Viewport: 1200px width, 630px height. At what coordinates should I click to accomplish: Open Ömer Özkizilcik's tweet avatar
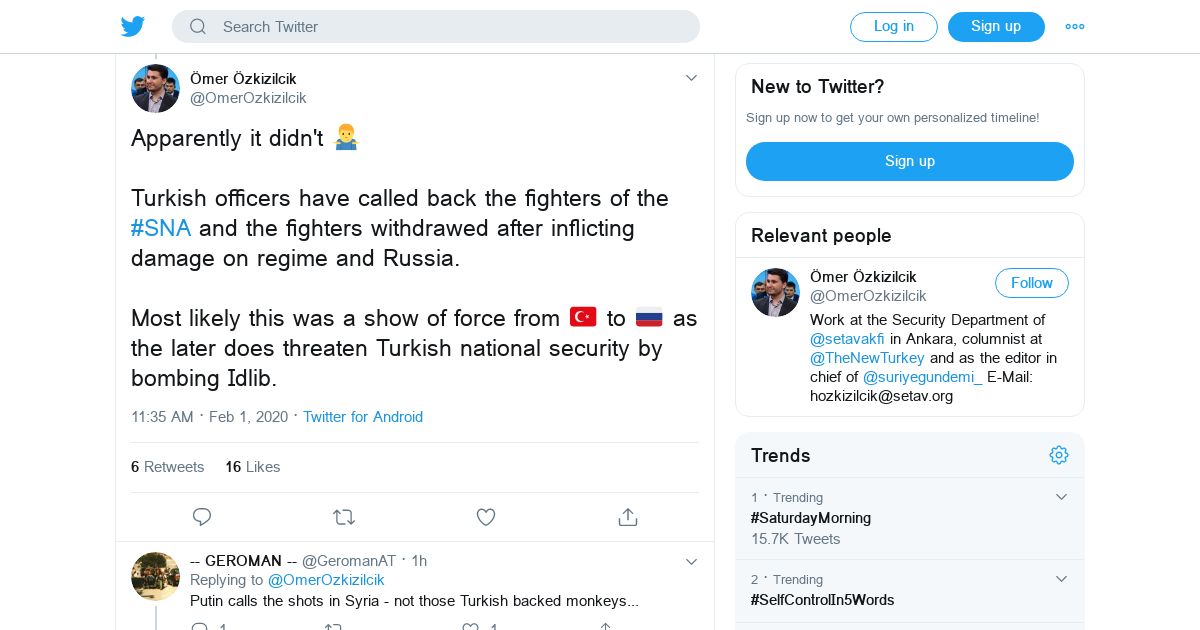tap(155, 89)
